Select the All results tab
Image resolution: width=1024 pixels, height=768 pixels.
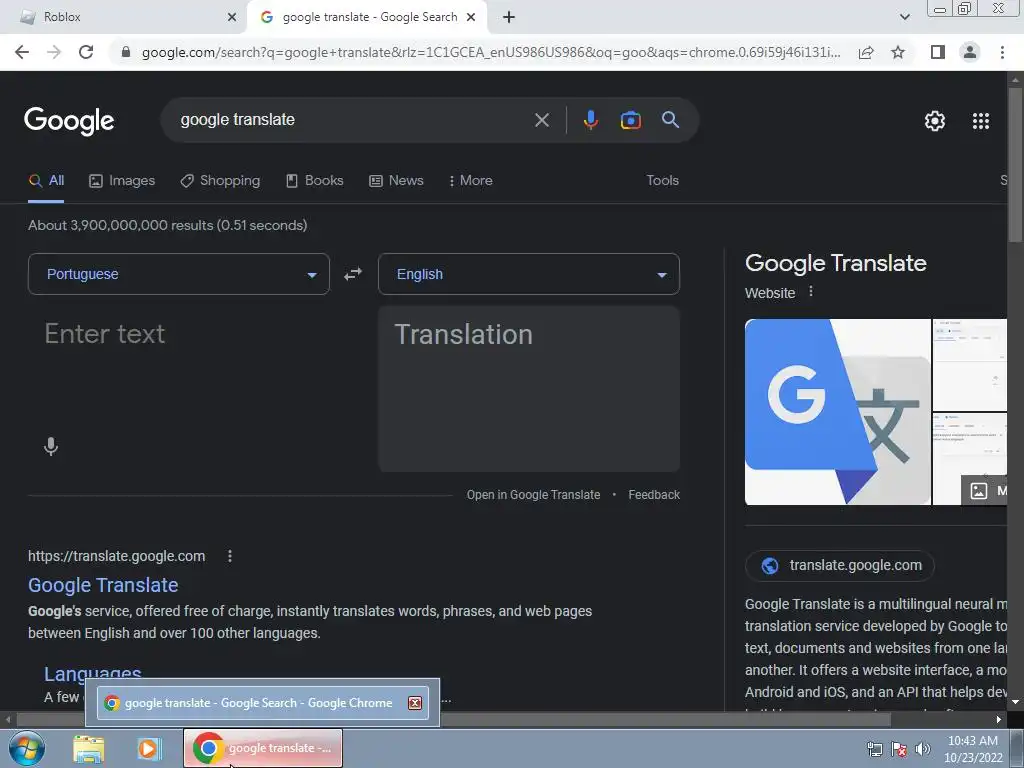pyautogui.click(x=46, y=180)
